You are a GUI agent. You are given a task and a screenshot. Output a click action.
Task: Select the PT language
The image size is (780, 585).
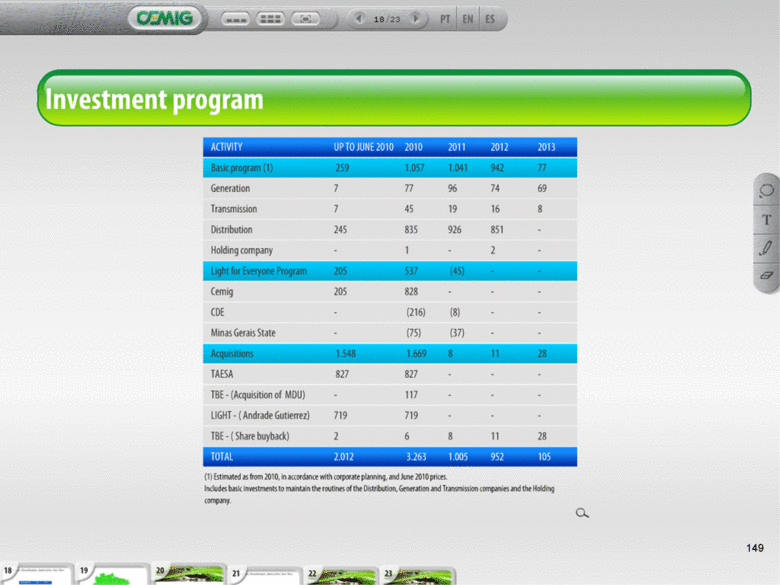445,19
